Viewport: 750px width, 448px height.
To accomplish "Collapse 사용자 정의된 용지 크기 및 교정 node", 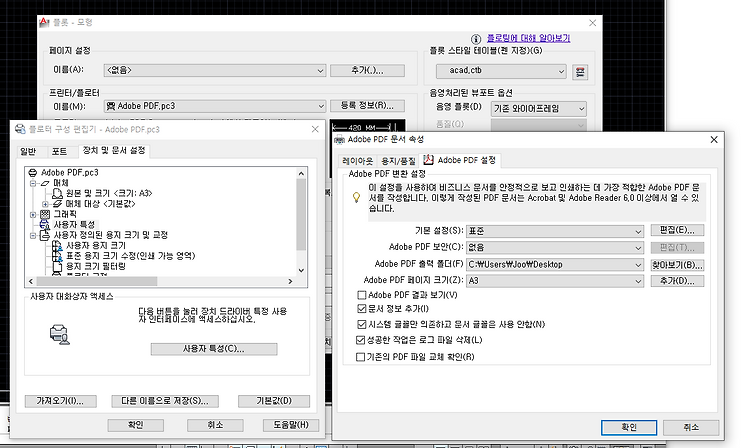I will click(33, 235).
